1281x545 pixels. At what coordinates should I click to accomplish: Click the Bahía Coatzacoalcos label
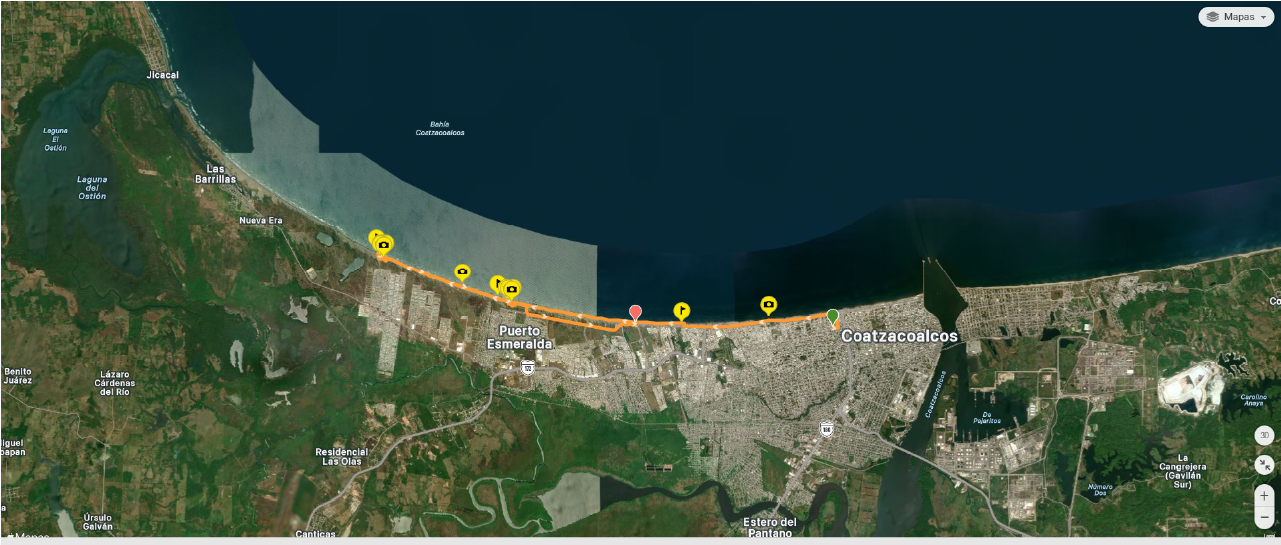tap(440, 128)
